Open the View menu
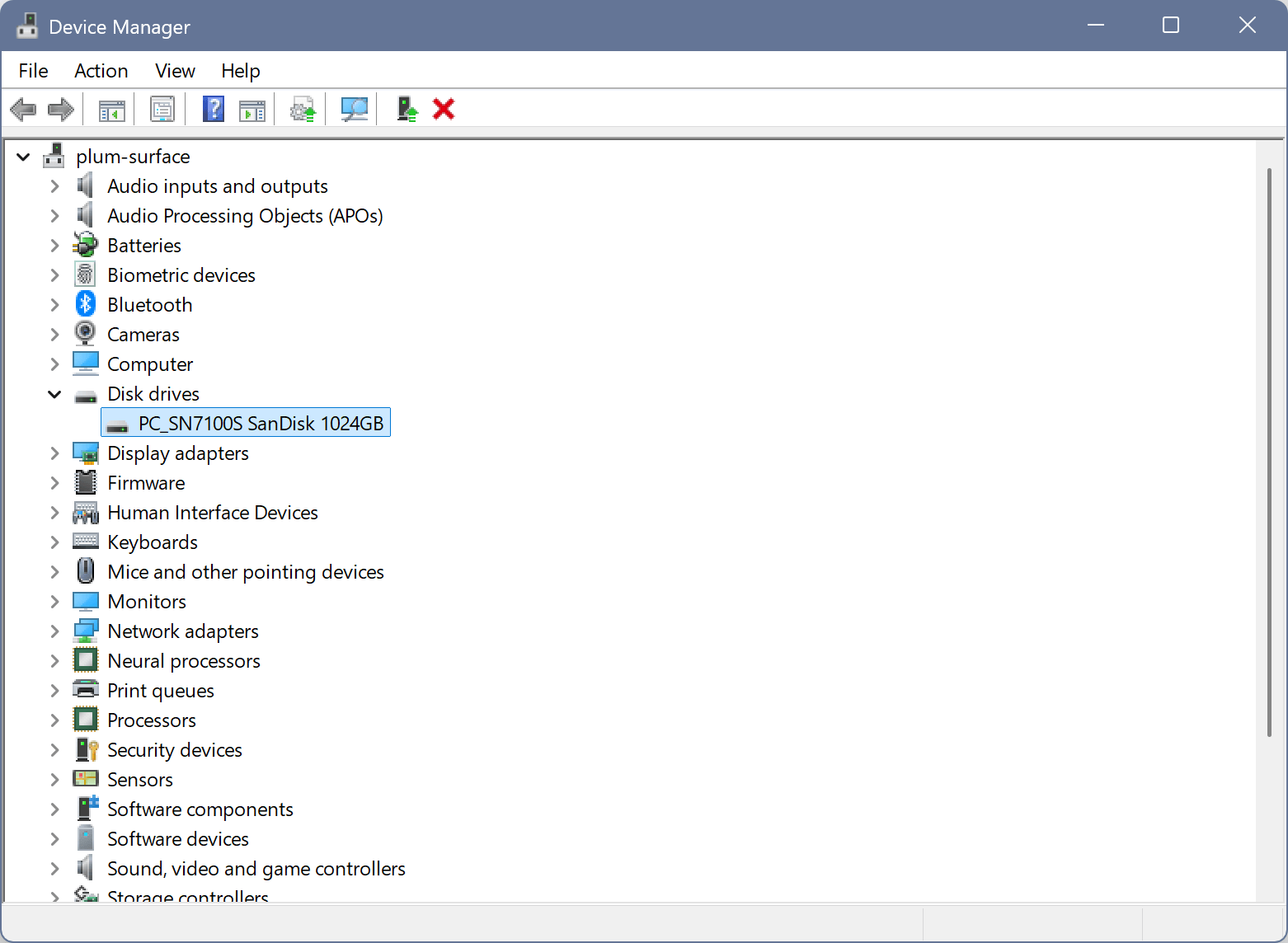The image size is (1288, 943). coord(175,71)
